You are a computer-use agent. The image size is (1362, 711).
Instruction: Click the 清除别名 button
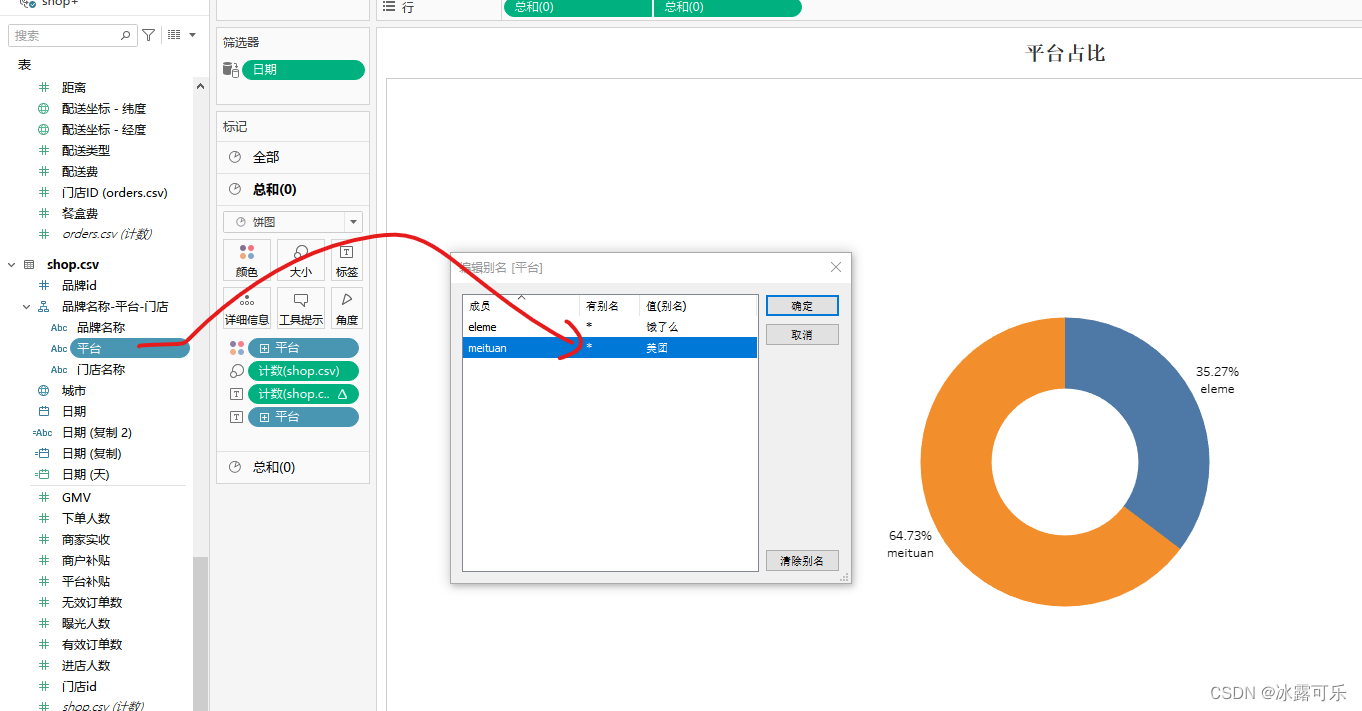click(x=802, y=561)
